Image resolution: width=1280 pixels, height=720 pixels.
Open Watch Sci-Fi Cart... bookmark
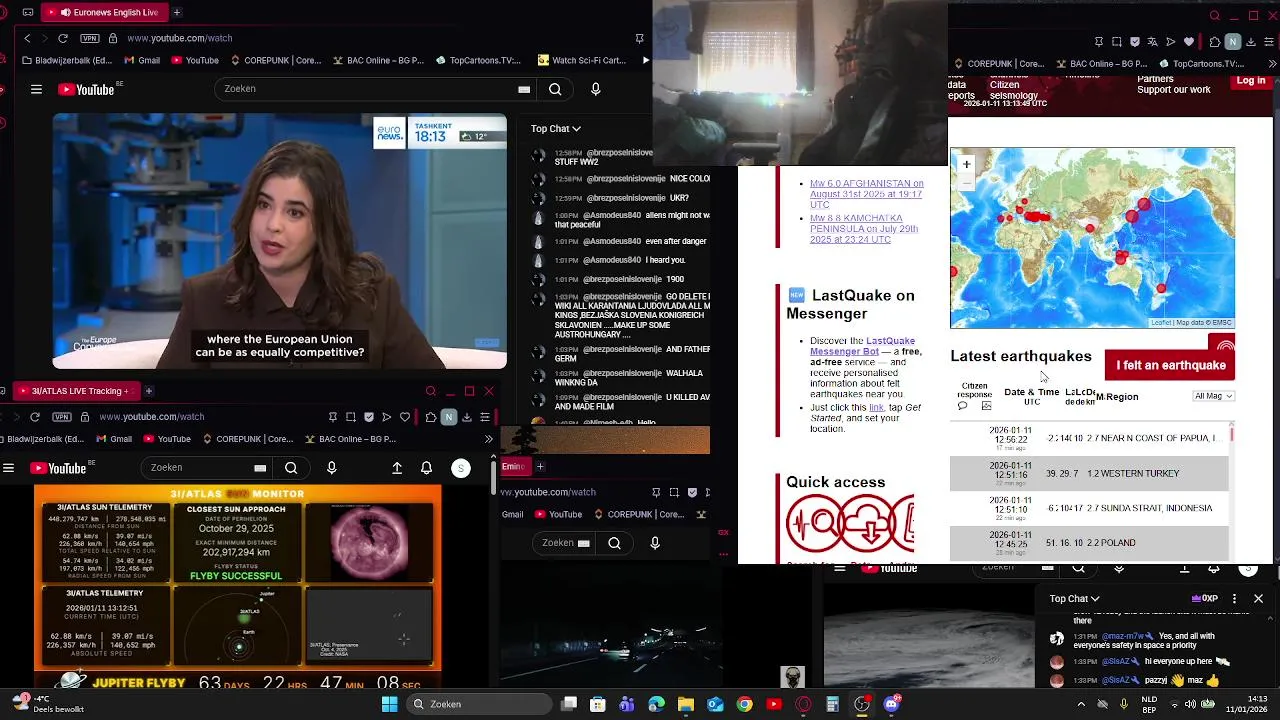click(582, 60)
